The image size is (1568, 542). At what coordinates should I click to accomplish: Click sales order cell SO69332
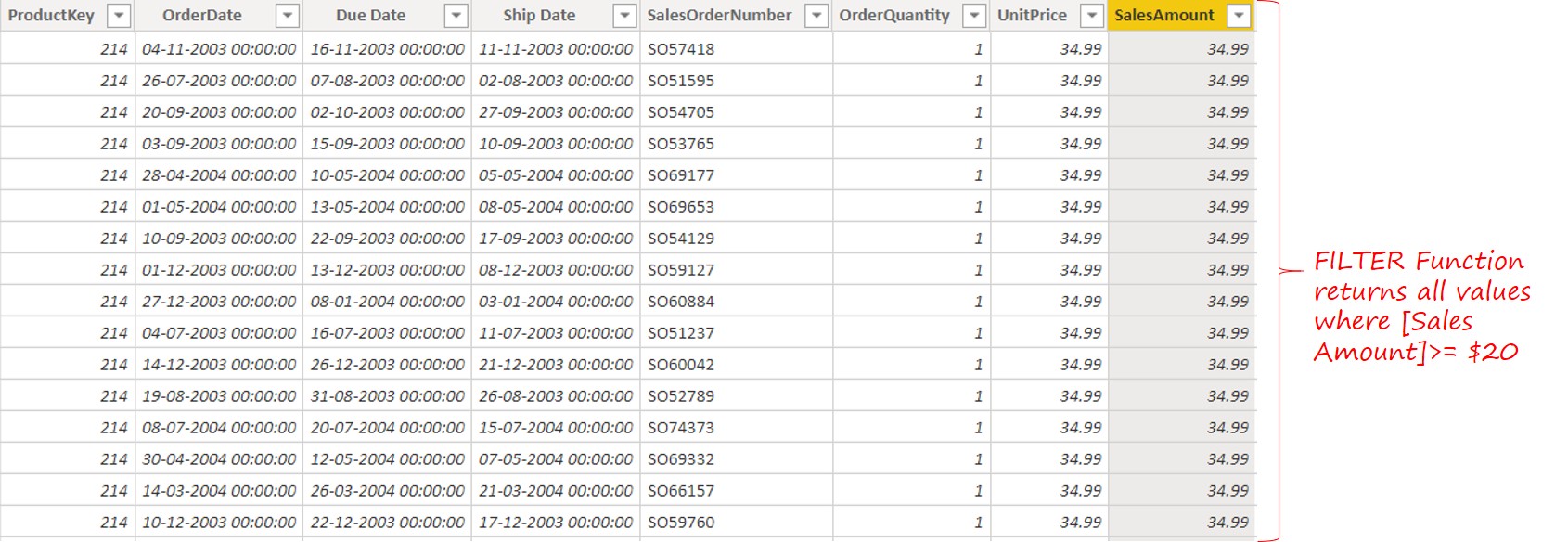click(x=736, y=459)
